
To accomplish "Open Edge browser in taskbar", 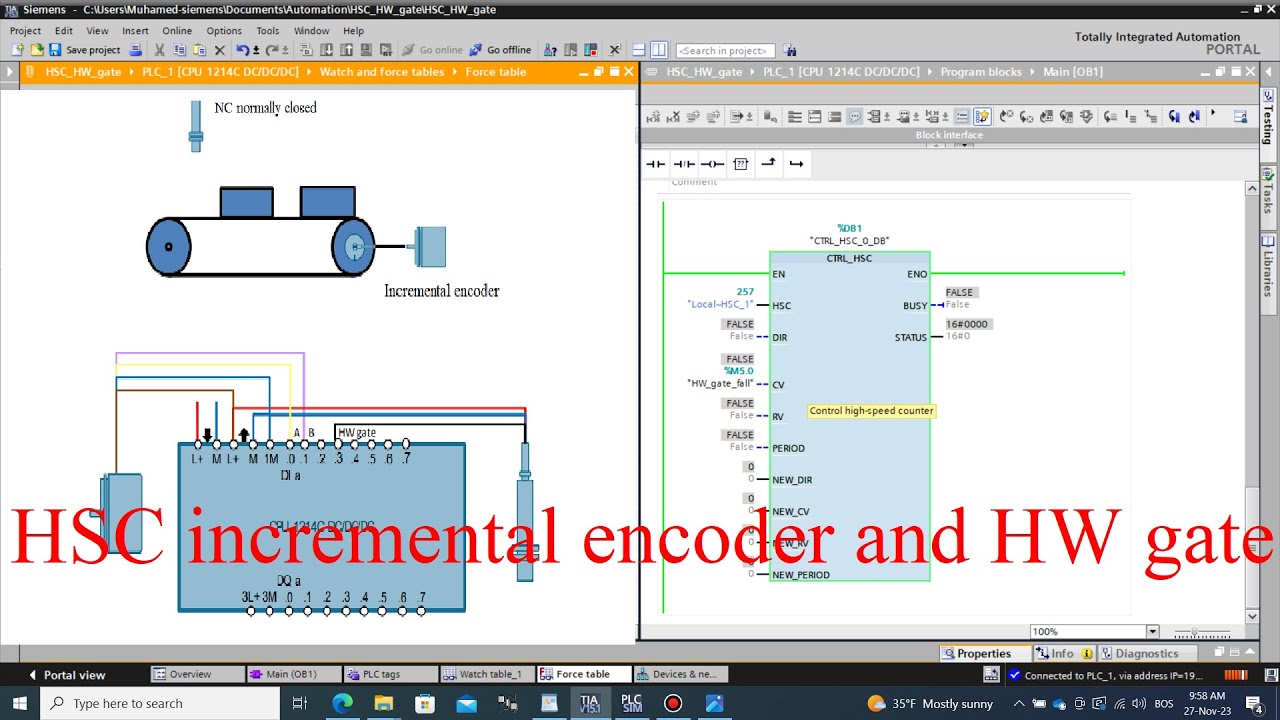I will (342, 703).
